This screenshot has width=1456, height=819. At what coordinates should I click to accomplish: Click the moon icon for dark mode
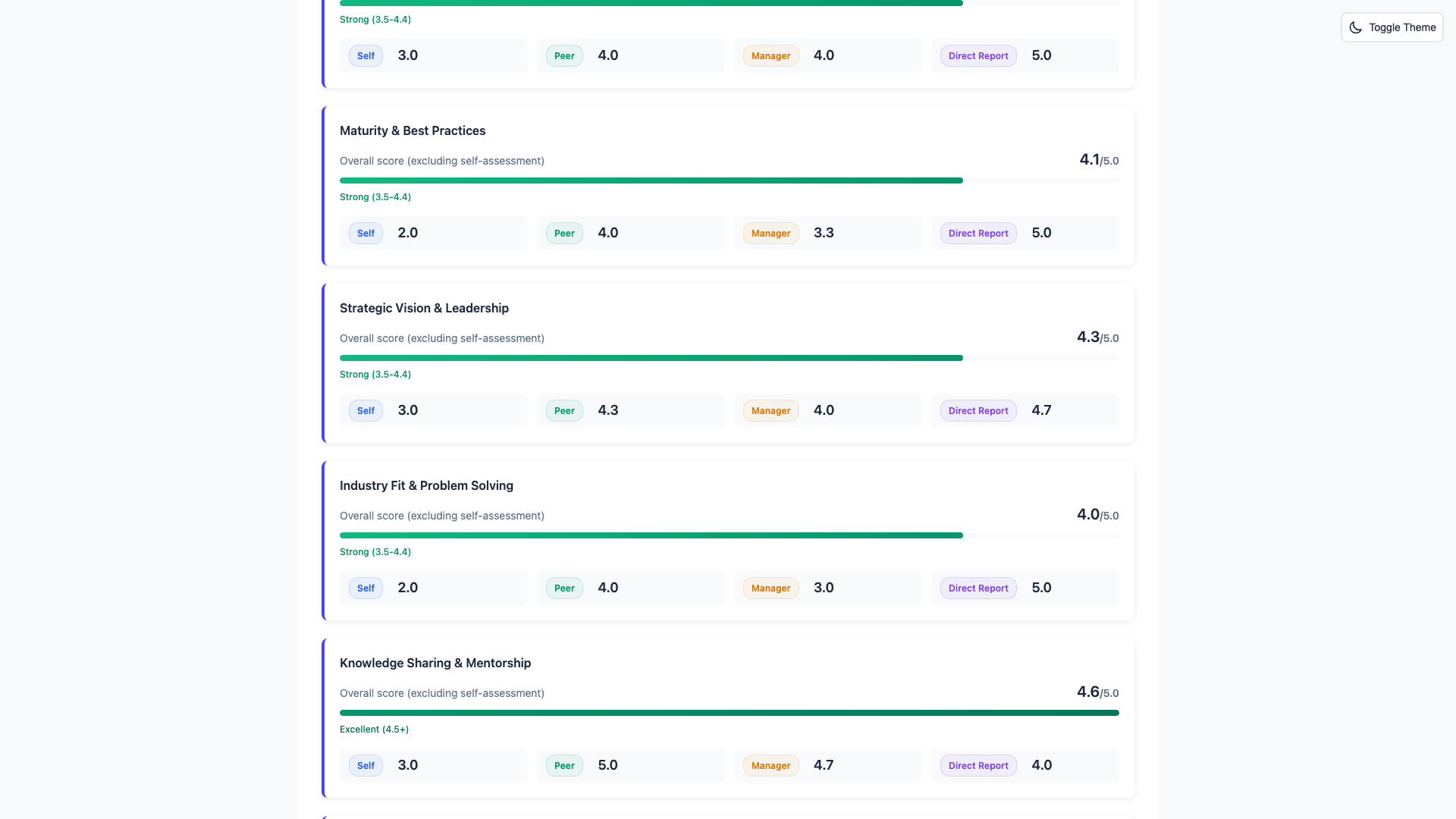pos(1356,27)
